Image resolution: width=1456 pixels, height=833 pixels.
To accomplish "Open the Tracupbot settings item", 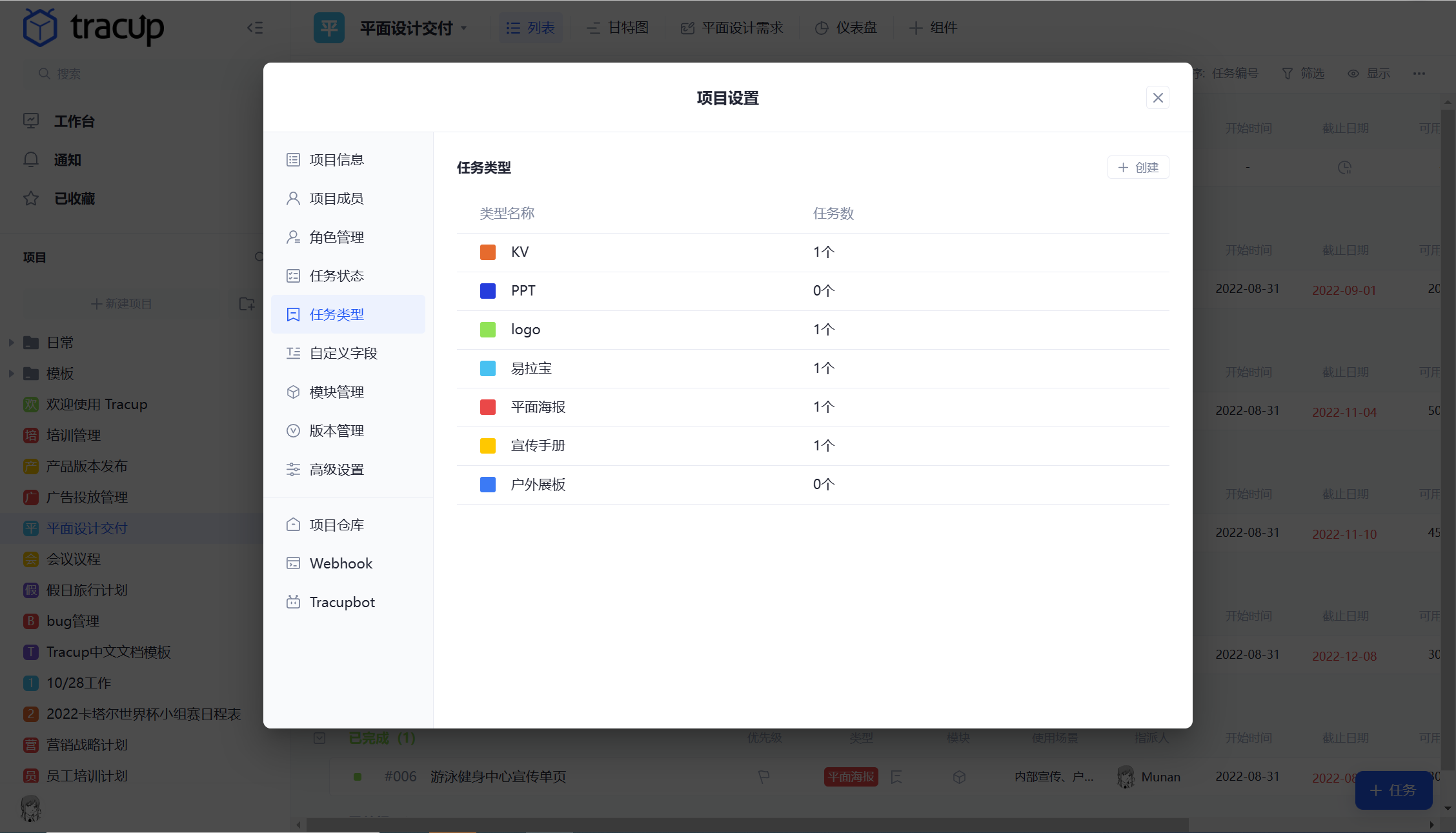I will (x=342, y=602).
